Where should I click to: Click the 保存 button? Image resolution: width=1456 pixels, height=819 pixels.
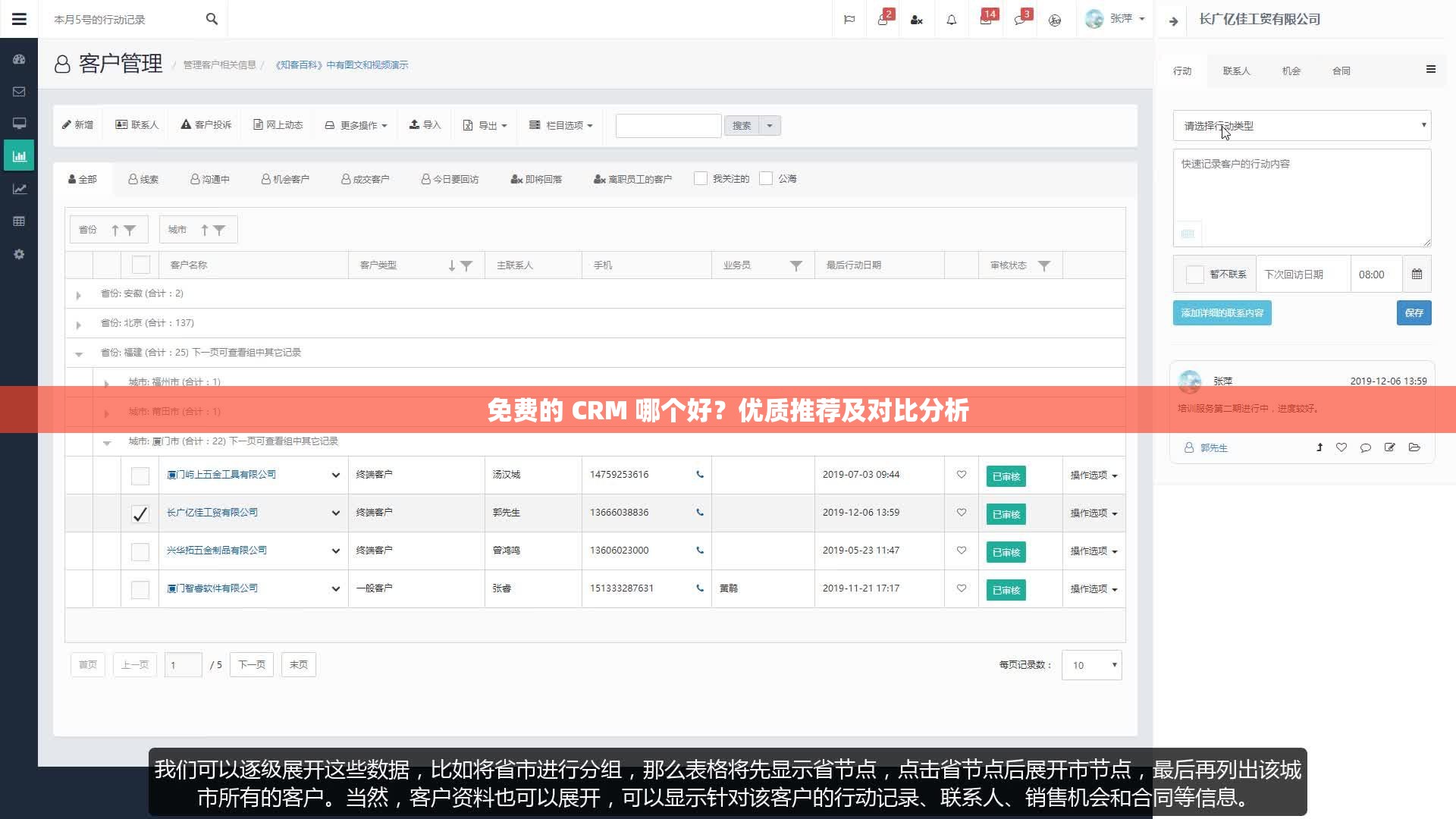[1413, 312]
